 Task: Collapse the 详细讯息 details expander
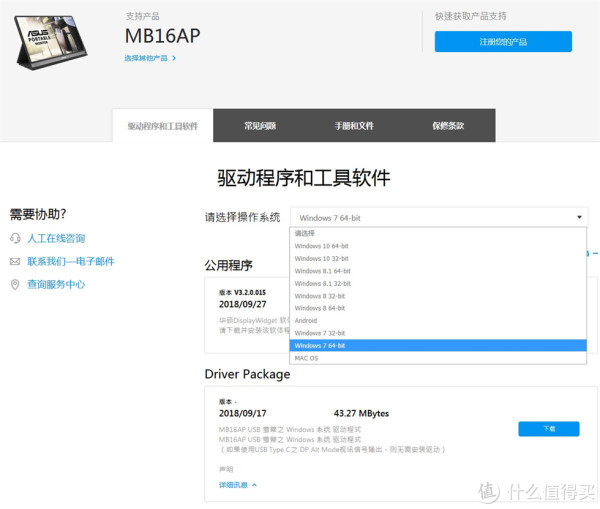pos(238,485)
